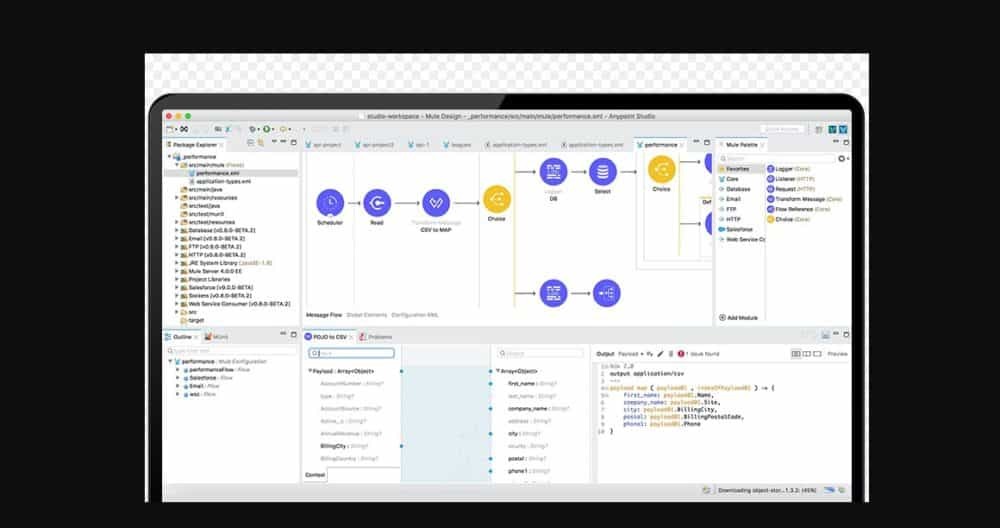
Task: Collapse the src/main/mule folder
Action: coord(177,165)
